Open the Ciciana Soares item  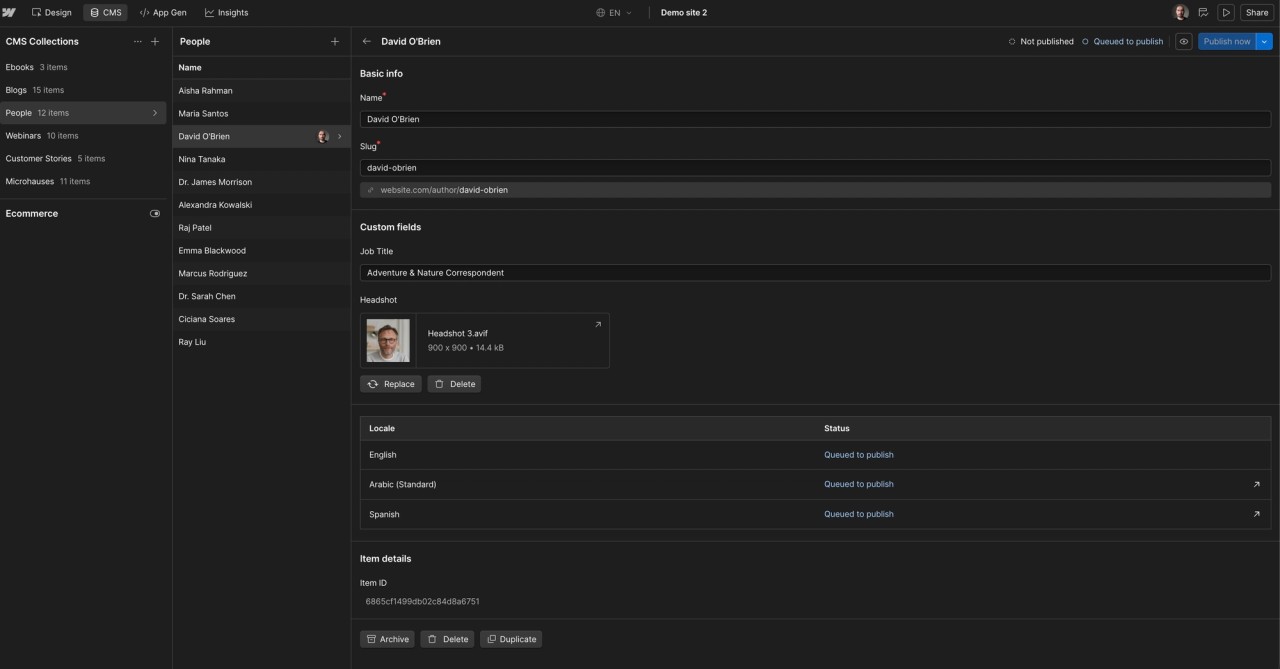(261, 319)
